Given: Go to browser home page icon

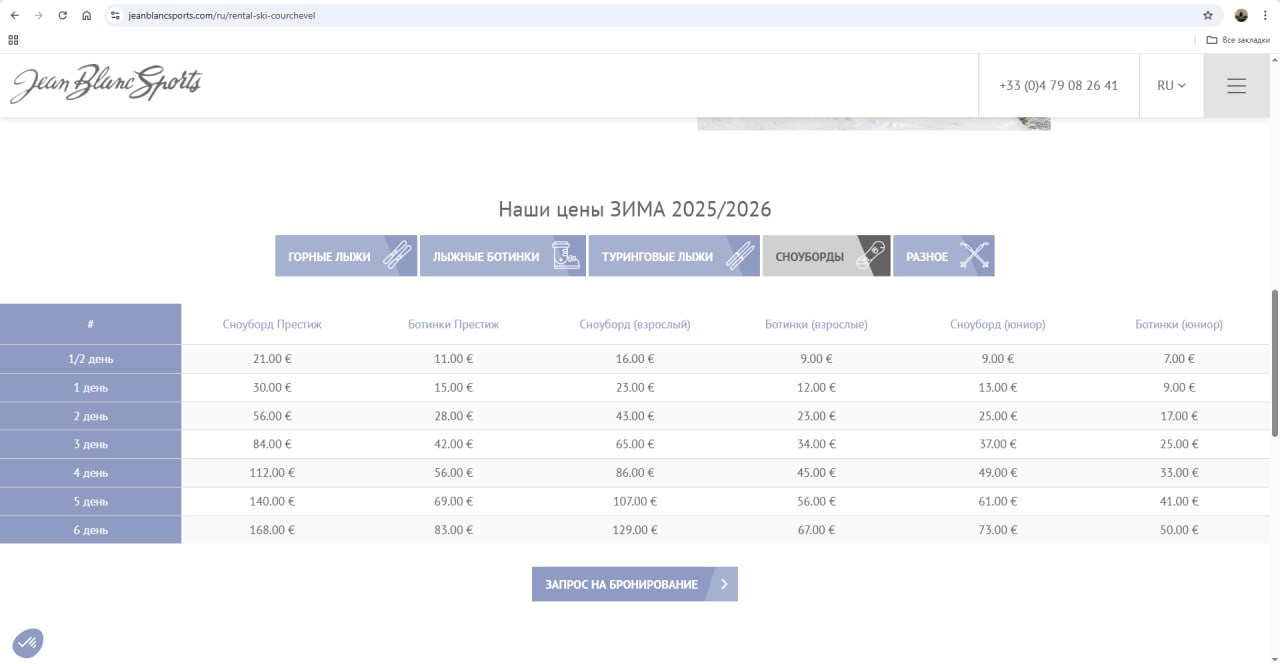Looking at the screenshot, I should pos(87,15).
